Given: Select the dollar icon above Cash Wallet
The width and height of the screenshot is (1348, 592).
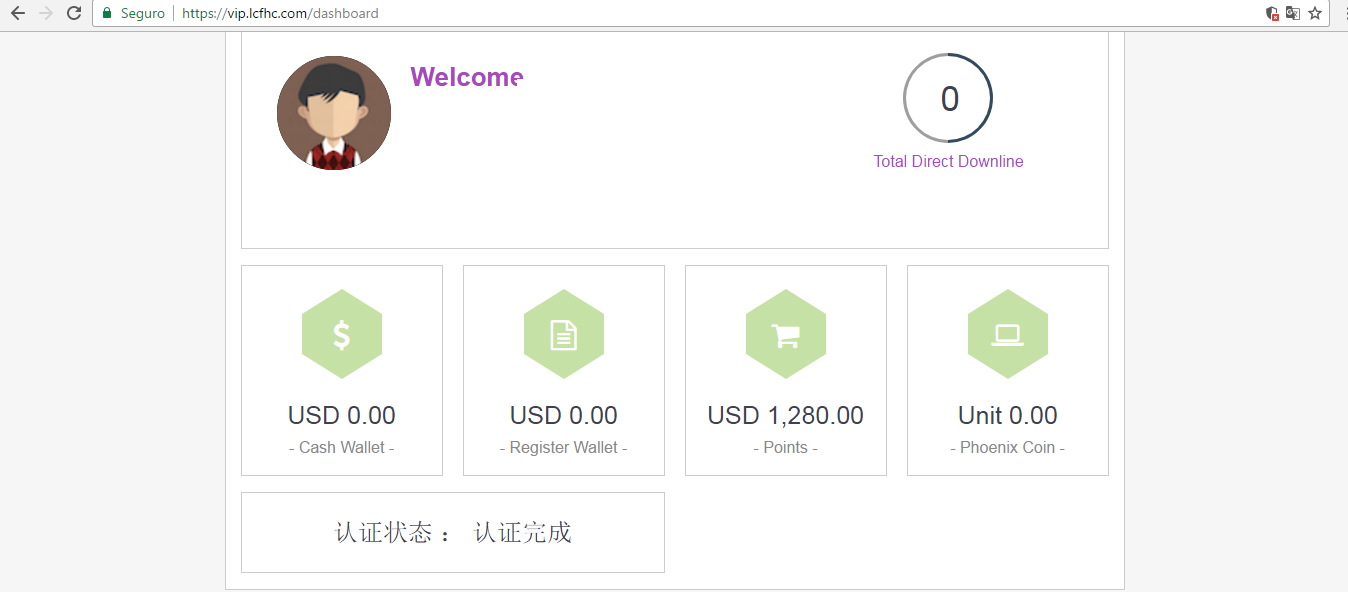Looking at the screenshot, I should point(342,334).
